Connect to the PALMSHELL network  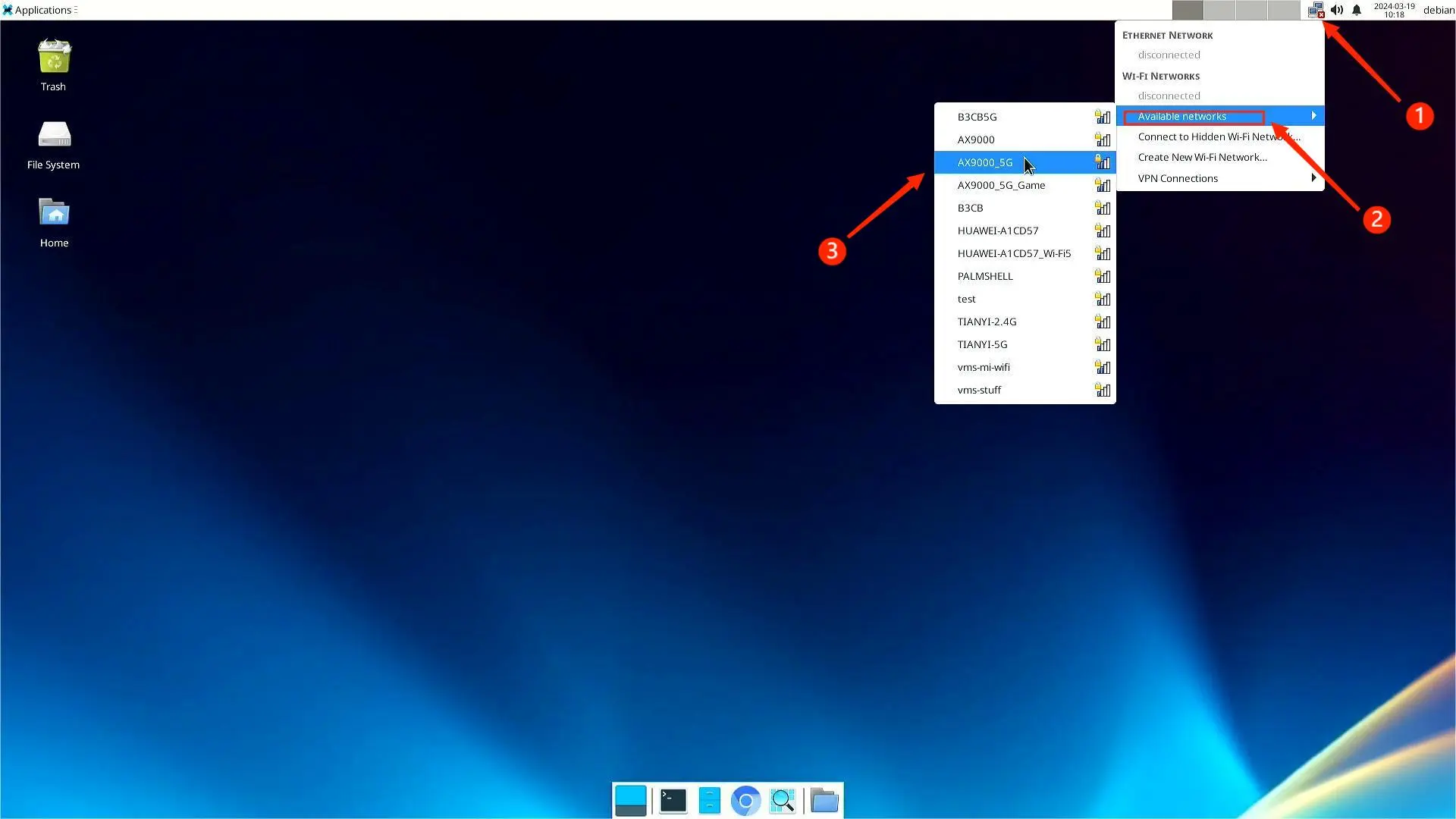1025,276
